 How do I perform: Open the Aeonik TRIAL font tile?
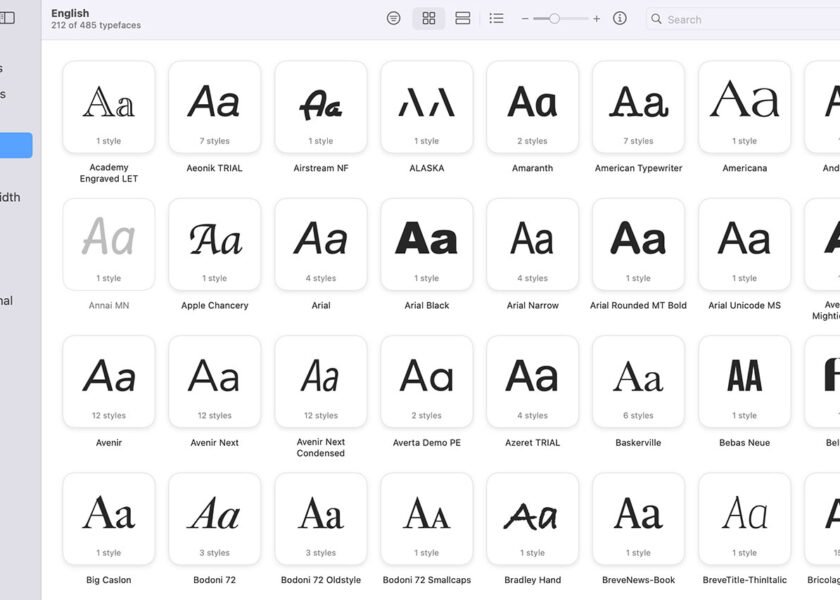[x=215, y=107]
